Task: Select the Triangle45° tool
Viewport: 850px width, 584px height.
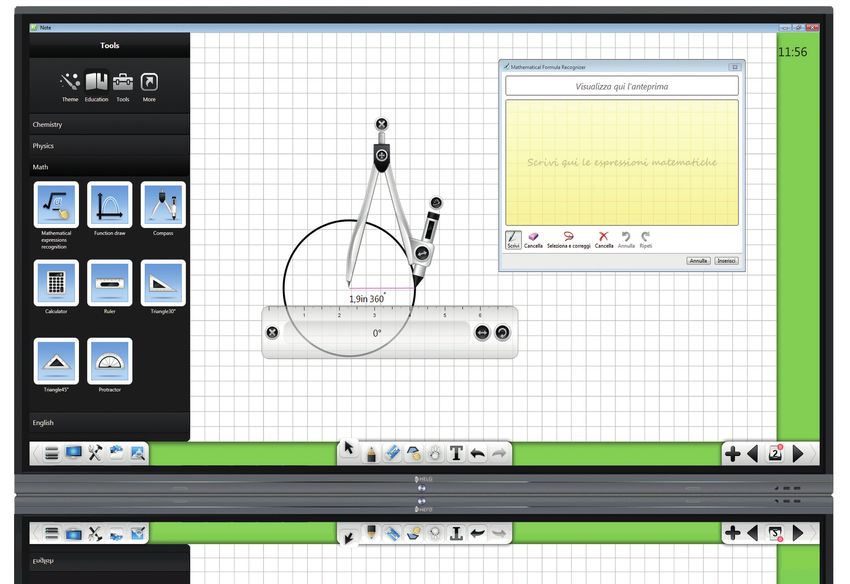Action: (56, 361)
